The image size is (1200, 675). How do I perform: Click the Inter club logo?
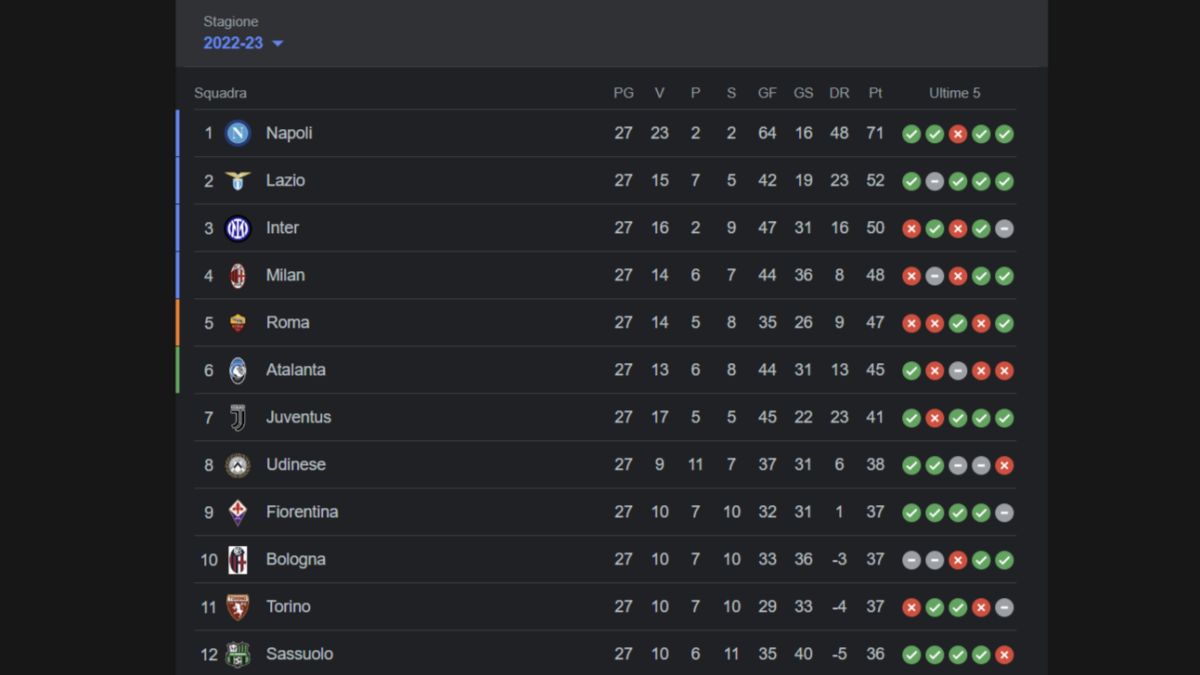(238, 228)
